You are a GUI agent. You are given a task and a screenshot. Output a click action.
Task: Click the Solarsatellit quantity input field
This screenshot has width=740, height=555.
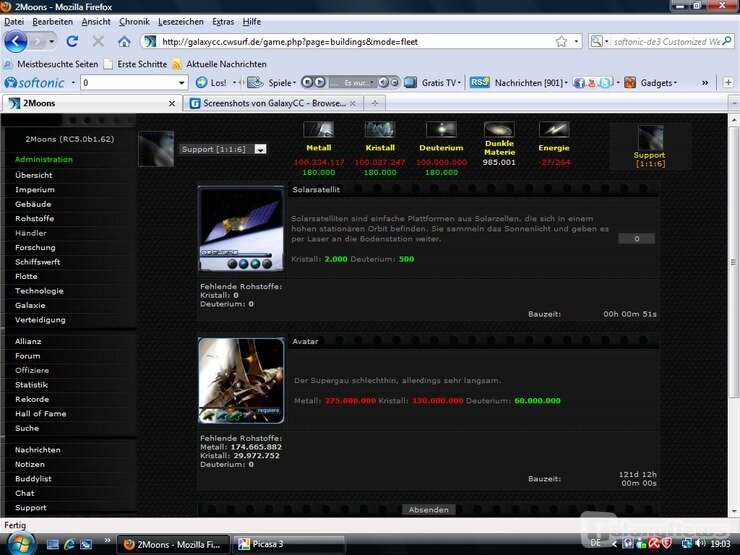636,239
